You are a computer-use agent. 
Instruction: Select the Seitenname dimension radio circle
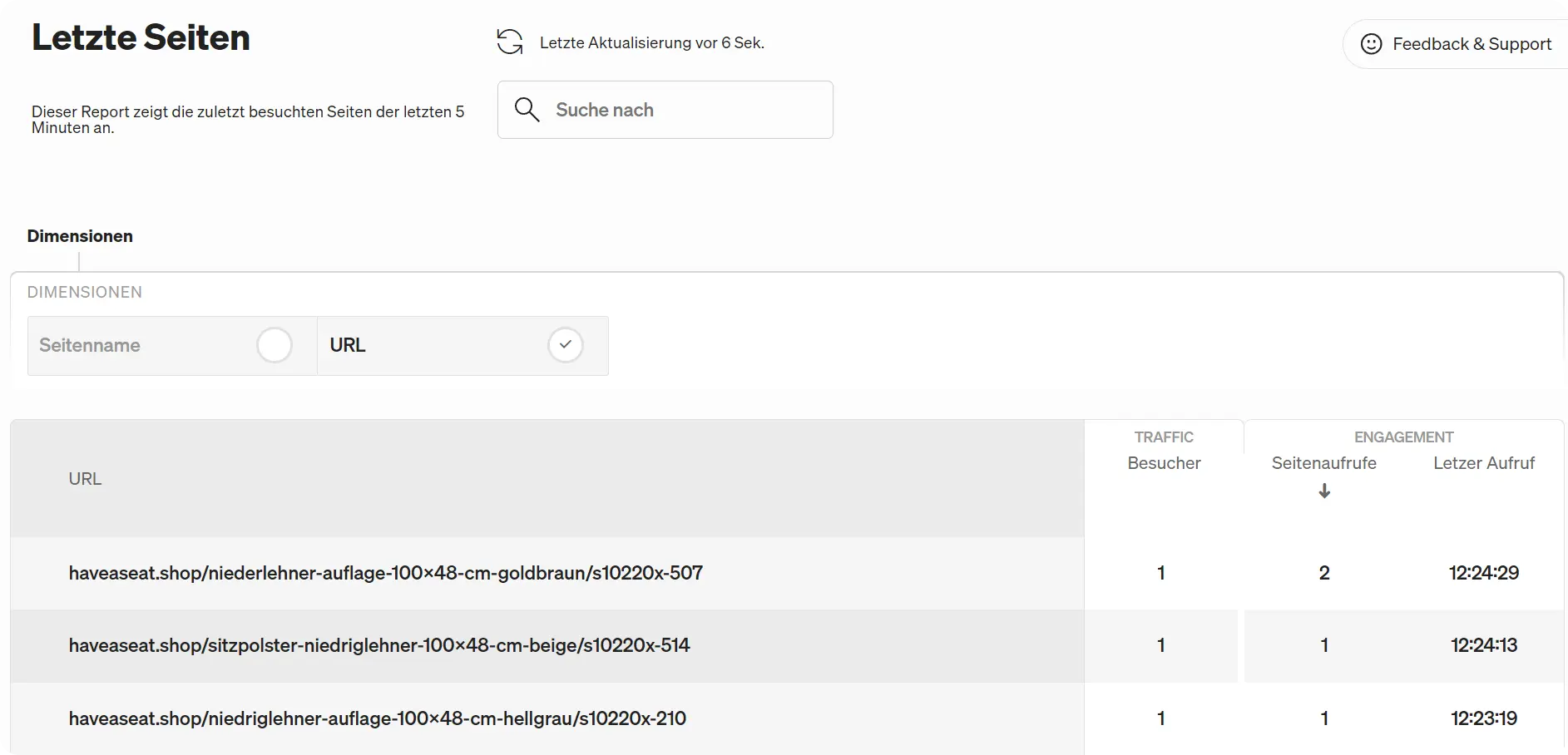pos(275,345)
